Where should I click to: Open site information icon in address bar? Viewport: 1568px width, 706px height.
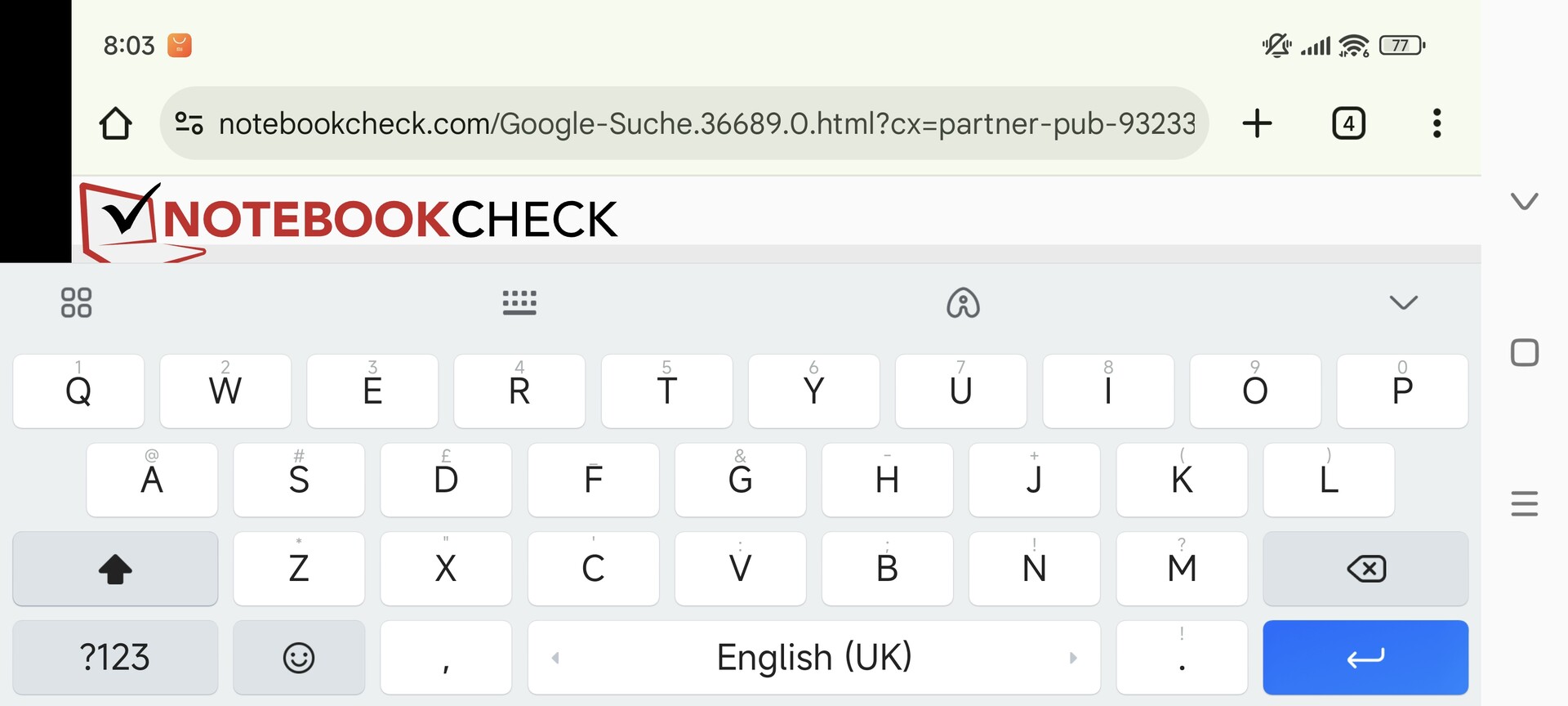tap(189, 124)
